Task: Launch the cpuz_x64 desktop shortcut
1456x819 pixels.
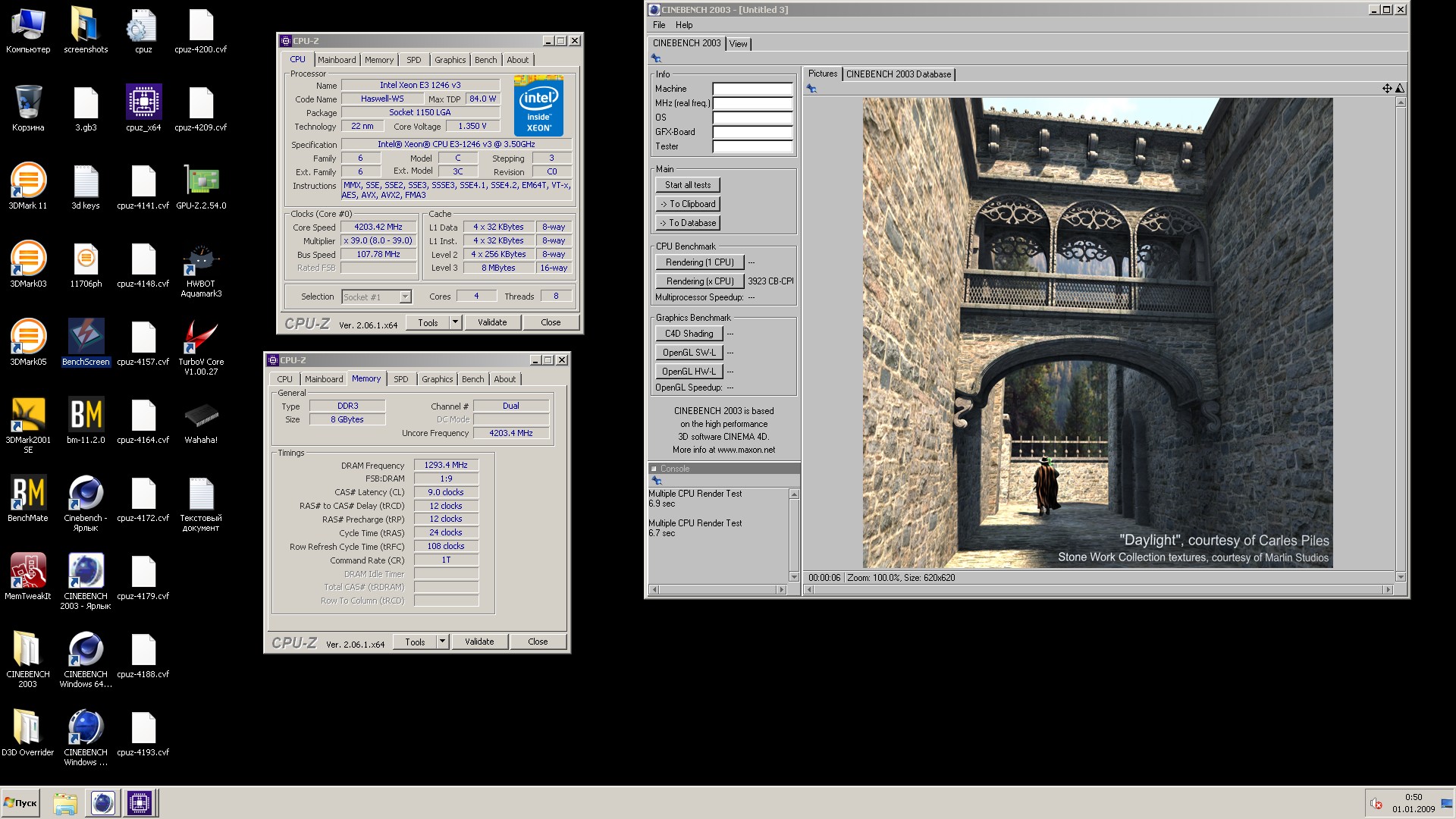Action: point(143,109)
